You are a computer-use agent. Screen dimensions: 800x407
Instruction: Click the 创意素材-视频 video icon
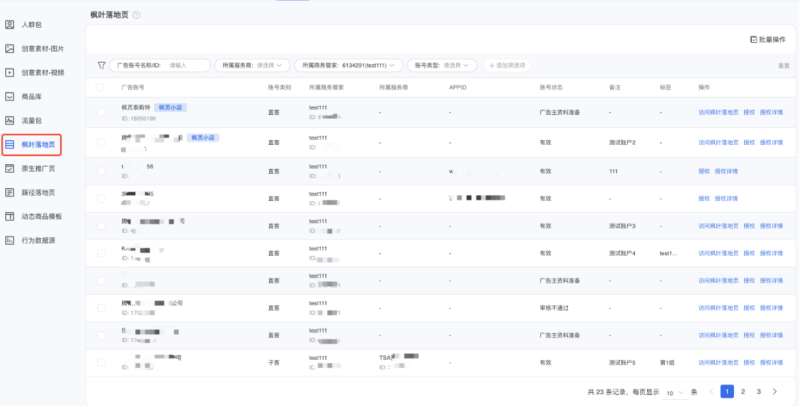coord(10,72)
